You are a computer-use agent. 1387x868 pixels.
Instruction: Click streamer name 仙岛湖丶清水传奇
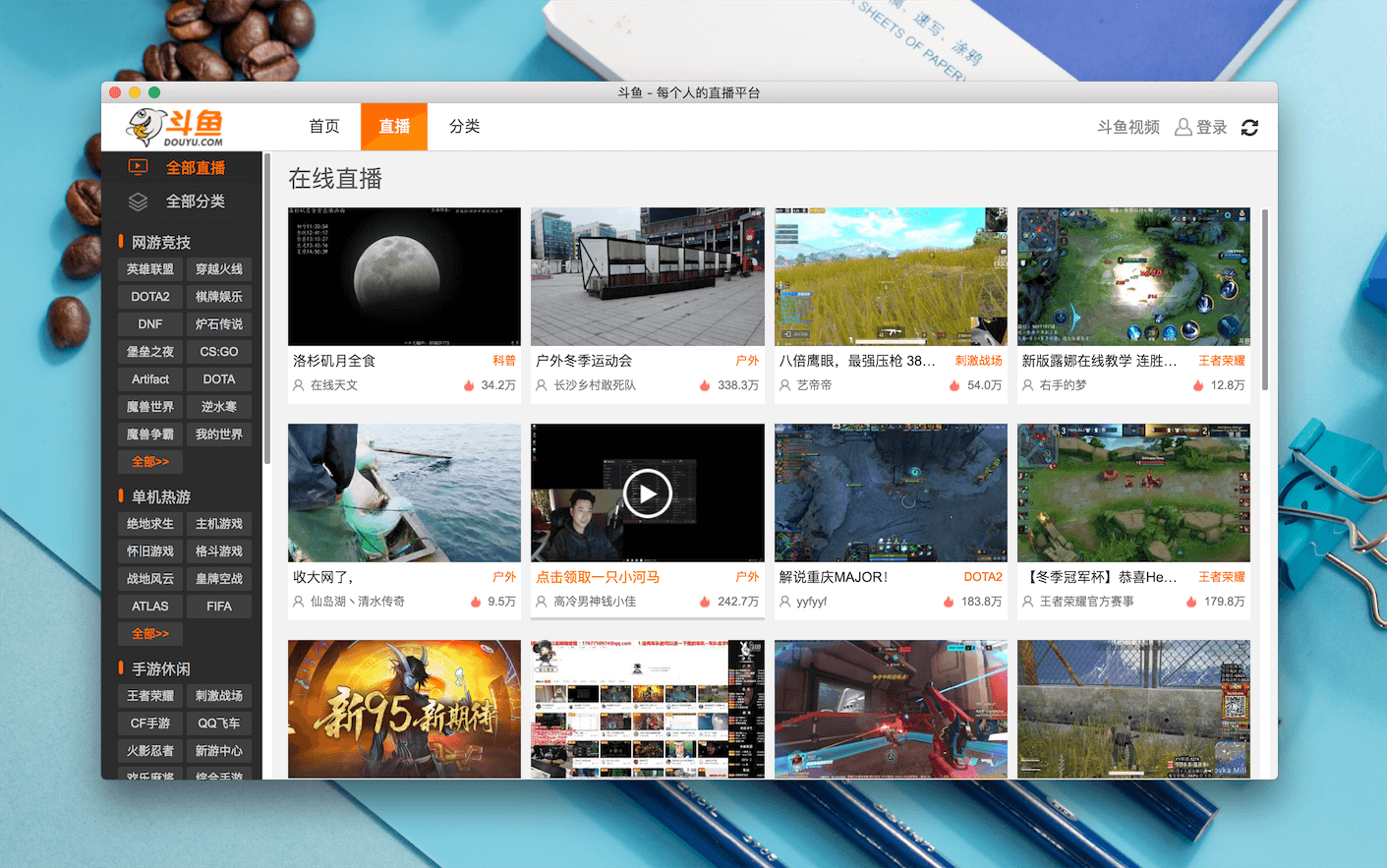coord(358,602)
